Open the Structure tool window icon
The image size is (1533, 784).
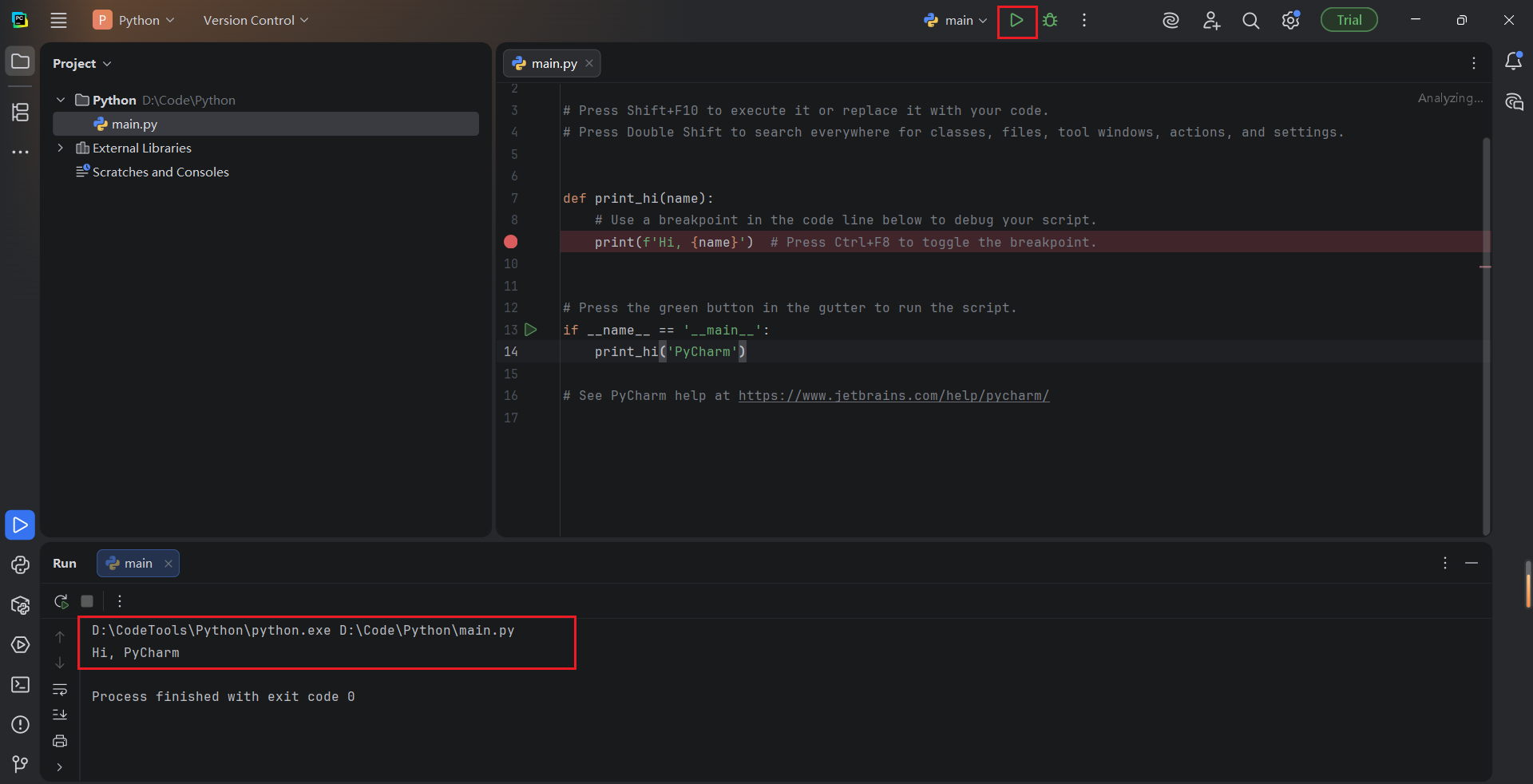(20, 112)
